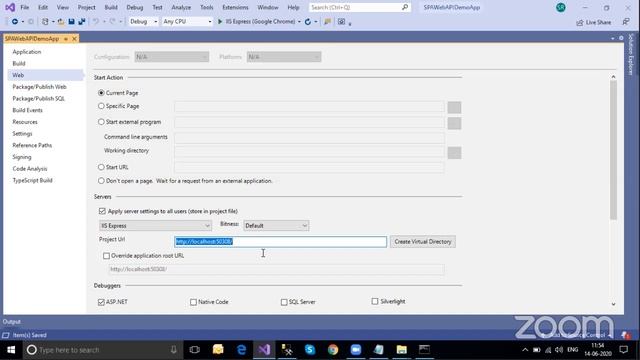Enable Override application root URL checkbox
Screen dimensions: 640x360
(x=107, y=256)
